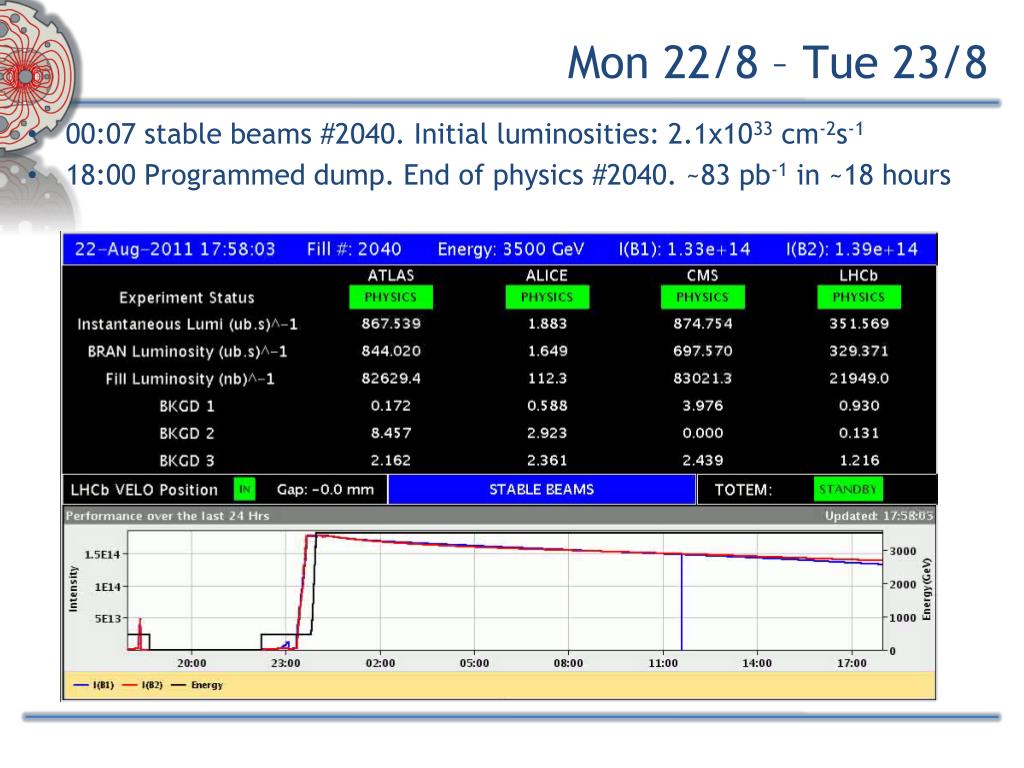
Task: Click the Energy black legend line
Action: tap(178, 685)
